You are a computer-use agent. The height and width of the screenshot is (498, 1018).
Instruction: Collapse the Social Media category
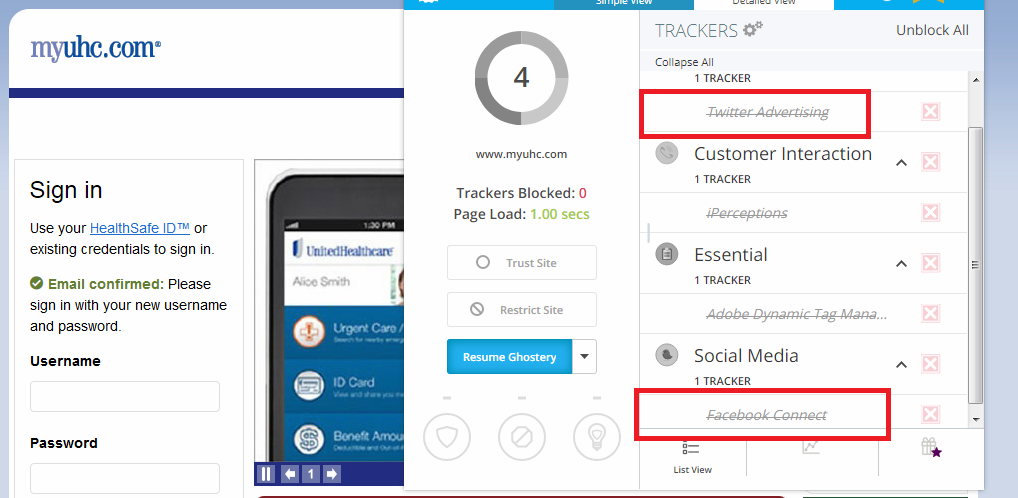coord(901,364)
